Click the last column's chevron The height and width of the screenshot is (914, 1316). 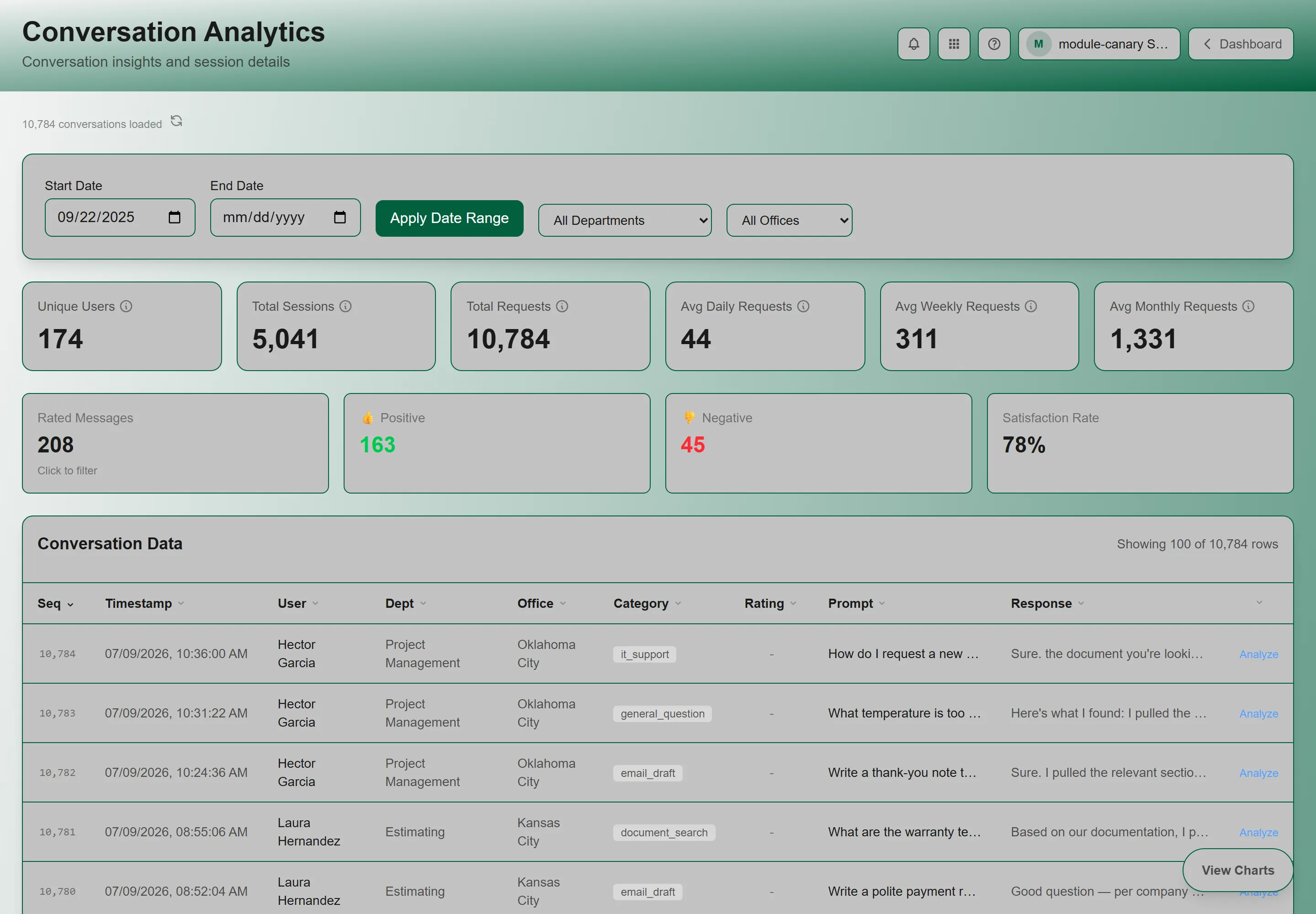pyautogui.click(x=1259, y=602)
